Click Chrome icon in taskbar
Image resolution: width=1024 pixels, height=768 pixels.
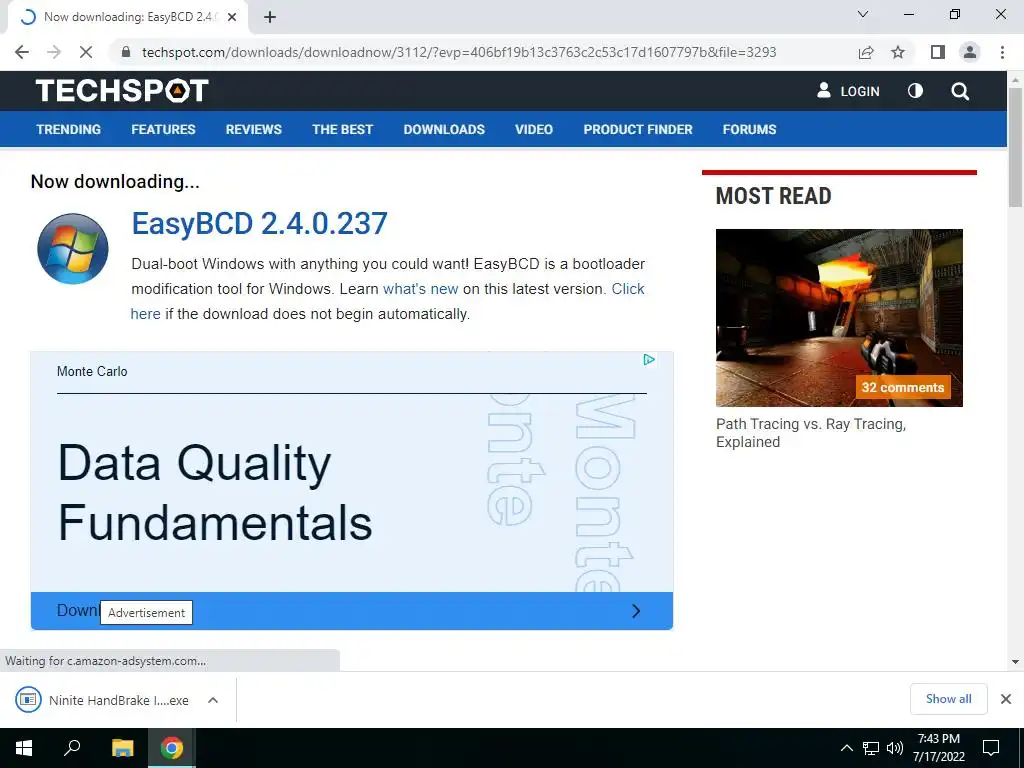[x=172, y=748]
